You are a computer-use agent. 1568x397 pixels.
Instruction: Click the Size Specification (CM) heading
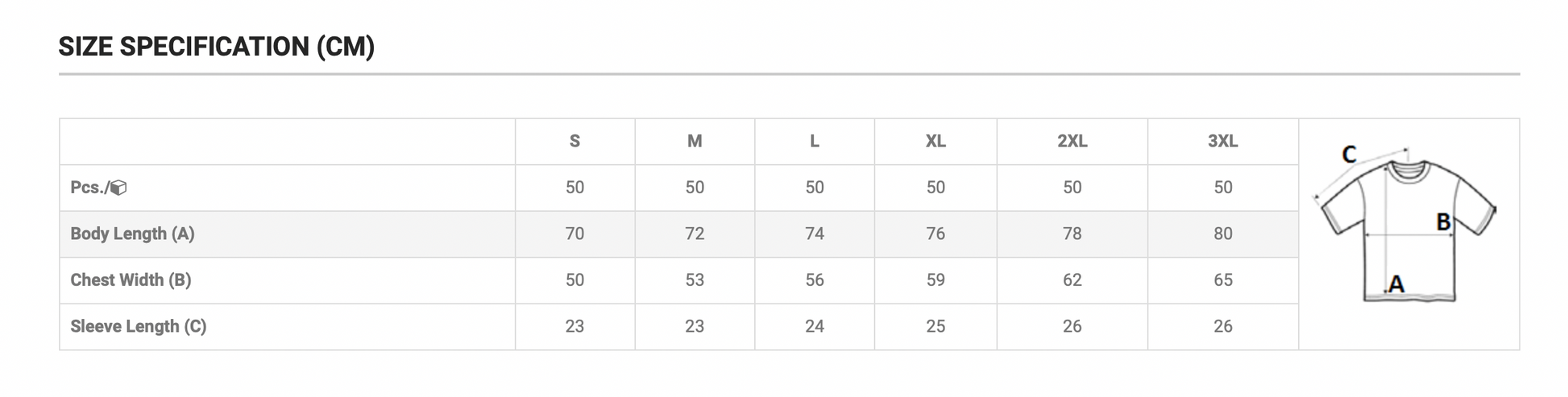coord(217,47)
